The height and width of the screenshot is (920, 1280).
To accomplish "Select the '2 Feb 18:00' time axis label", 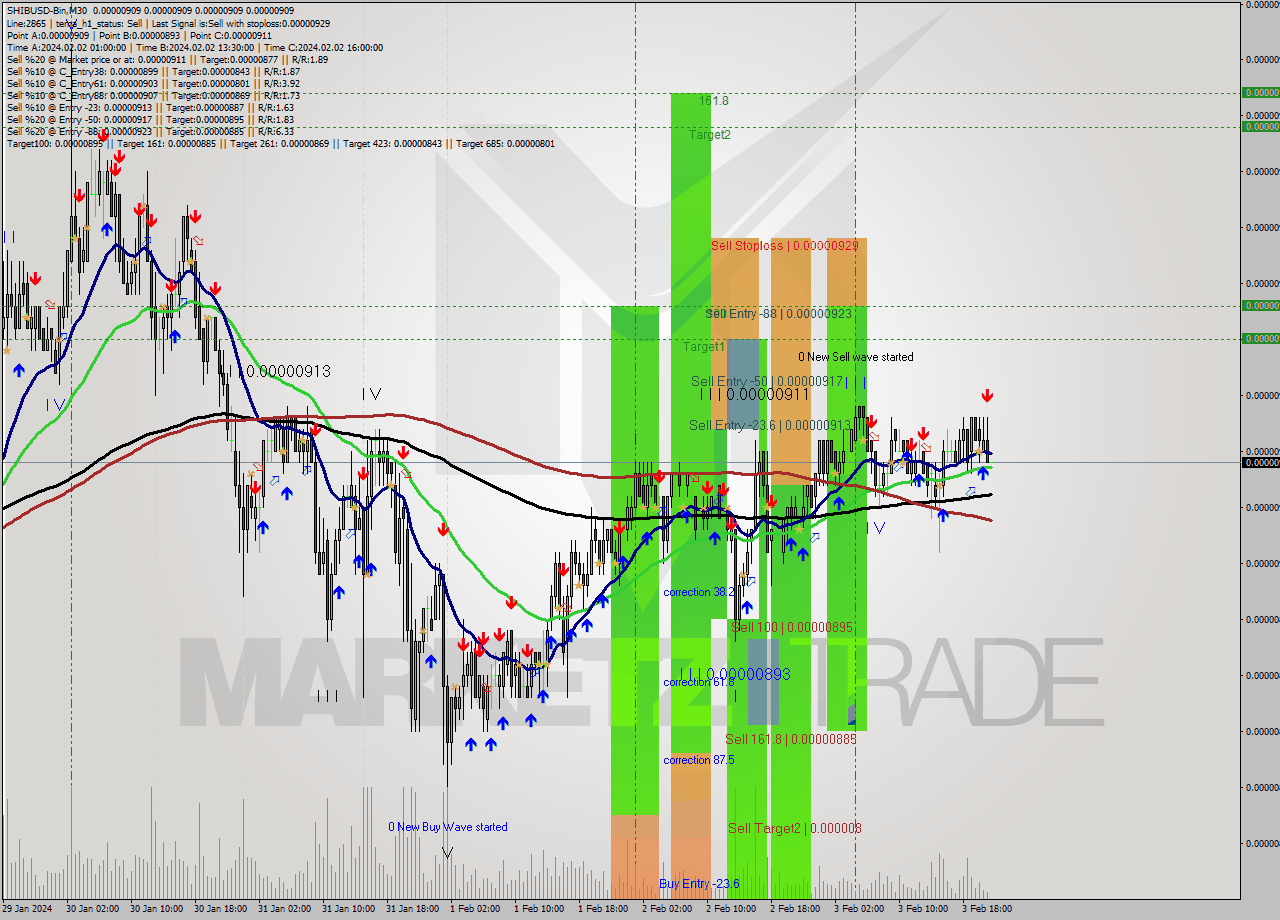I will click(795, 909).
